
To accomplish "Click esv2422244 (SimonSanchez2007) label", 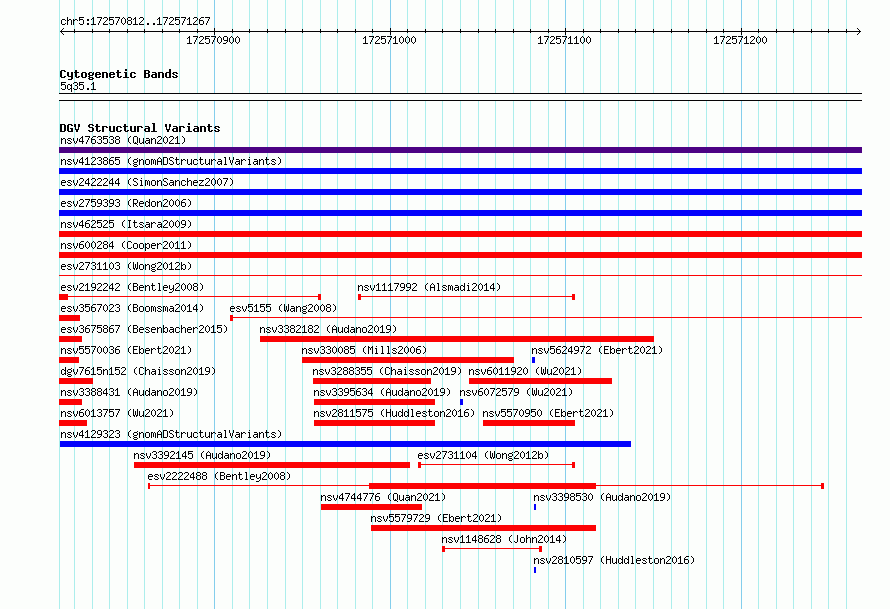I will coord(147,182).
